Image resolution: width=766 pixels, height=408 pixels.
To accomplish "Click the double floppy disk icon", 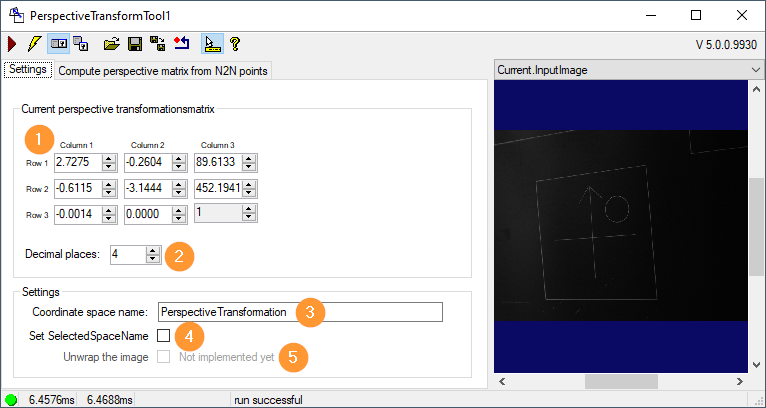I will click(157, 44).
